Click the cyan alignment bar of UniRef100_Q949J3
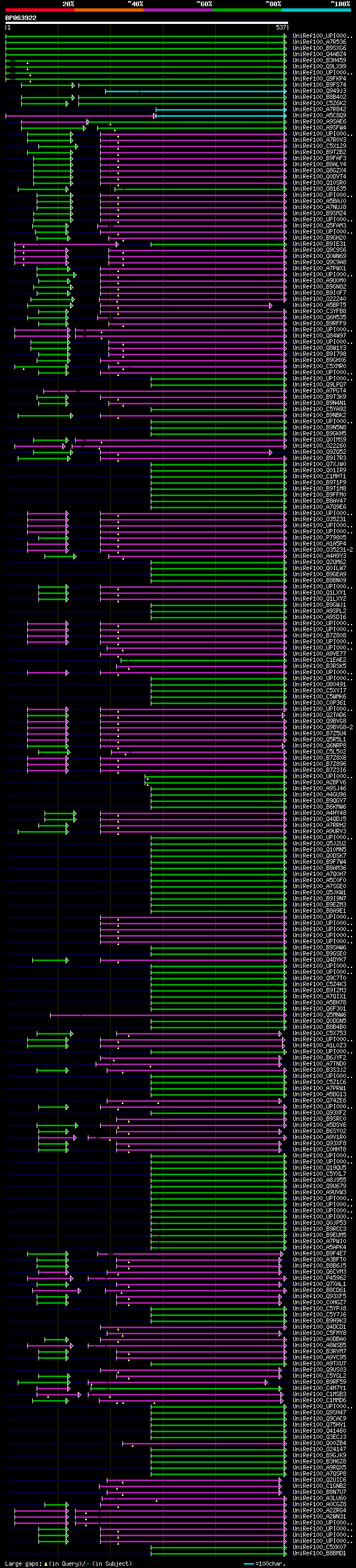Screen dimensions: 356x1568 point(195,91)
